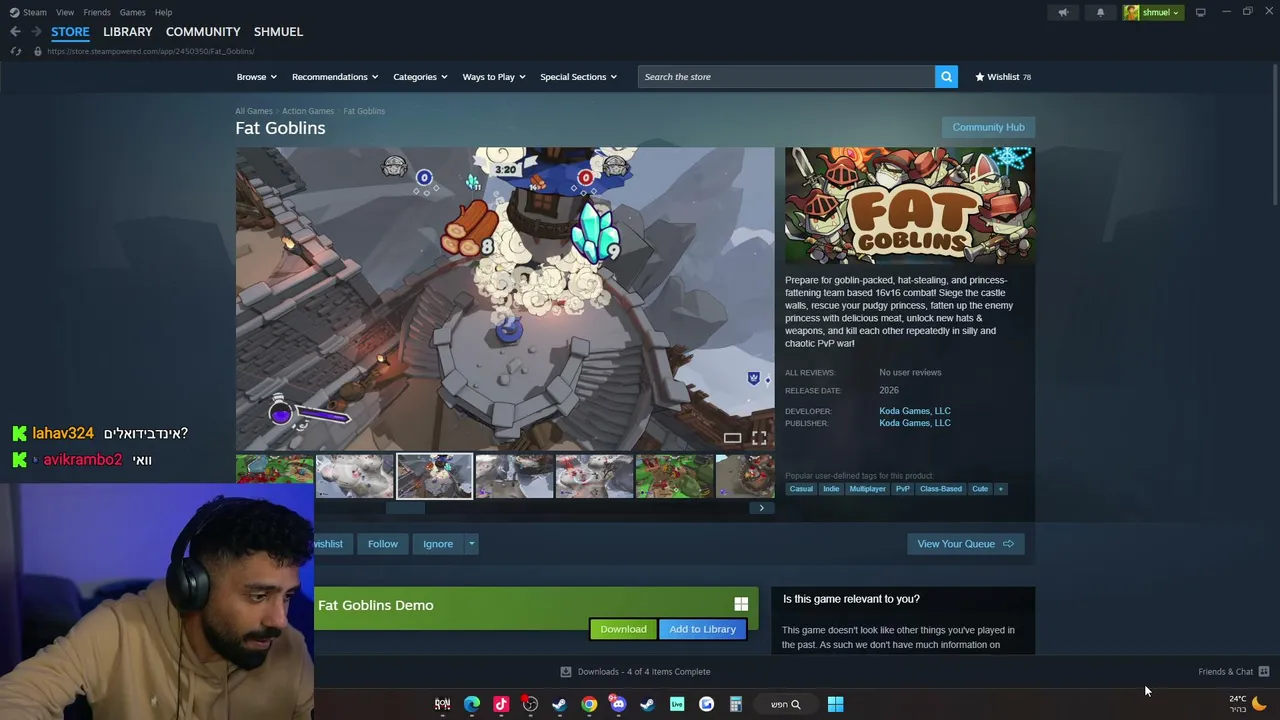Expand the Ways to Play dropdown

pyautogui.click(x=494, y=77)
